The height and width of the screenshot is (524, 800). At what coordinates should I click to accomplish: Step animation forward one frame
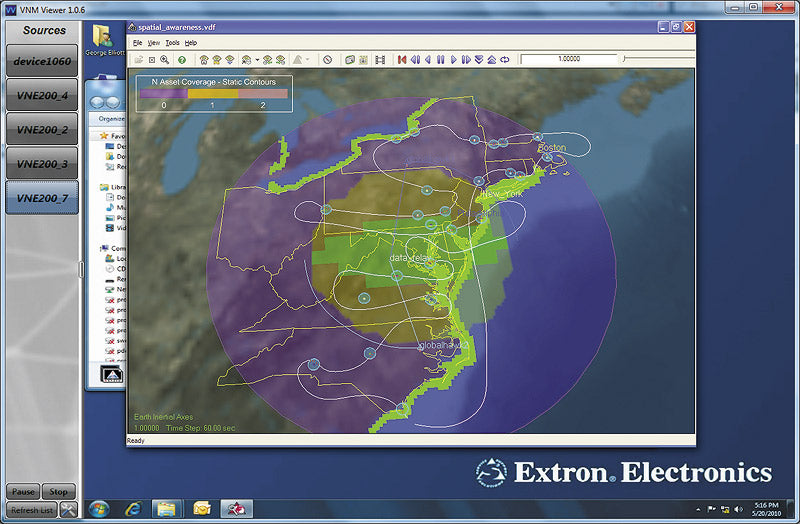coord(466,60)
